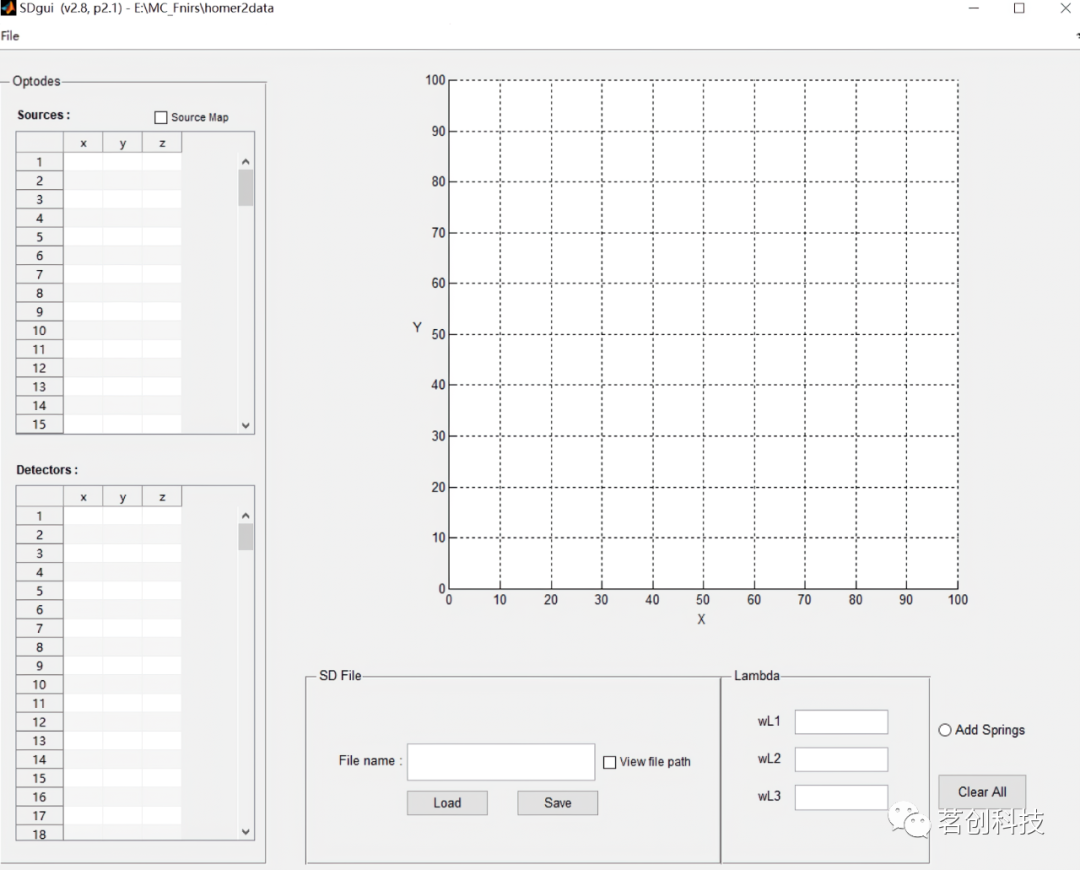This screenshot has width=1080, height=870.
Task: Click the wL2 wavelength field
Action: (841, 759)
